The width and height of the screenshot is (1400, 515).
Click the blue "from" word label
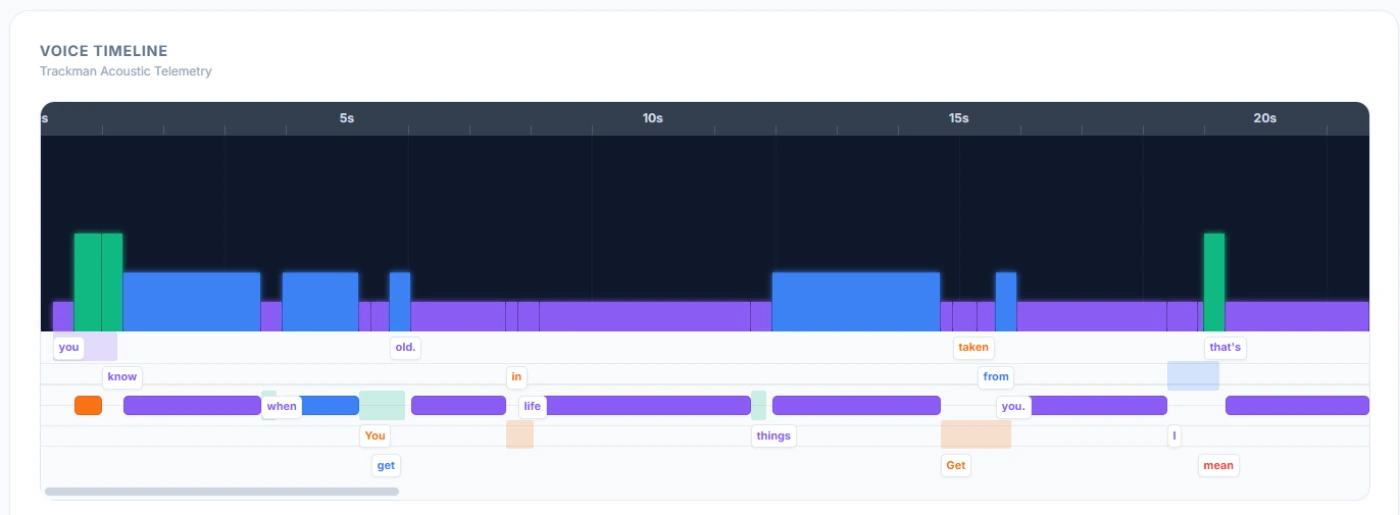[x=996, y=377]
